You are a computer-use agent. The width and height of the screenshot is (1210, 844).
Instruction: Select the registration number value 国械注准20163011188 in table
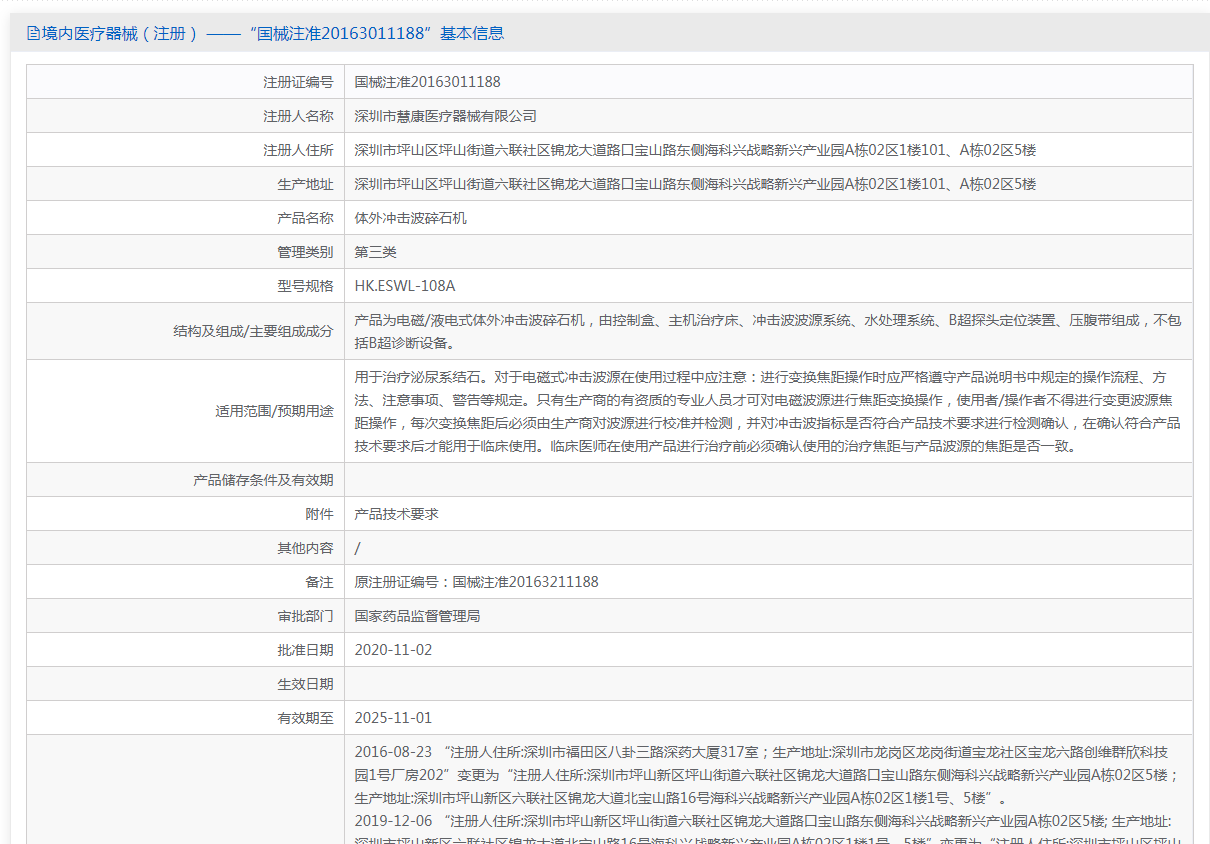(x=427, y=82)
